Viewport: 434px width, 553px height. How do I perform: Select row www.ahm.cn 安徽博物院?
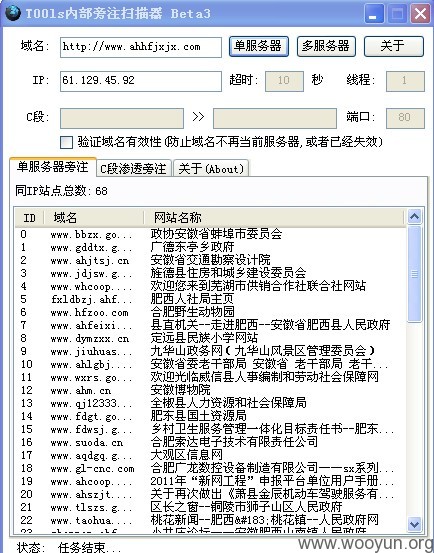click(211, 390)
